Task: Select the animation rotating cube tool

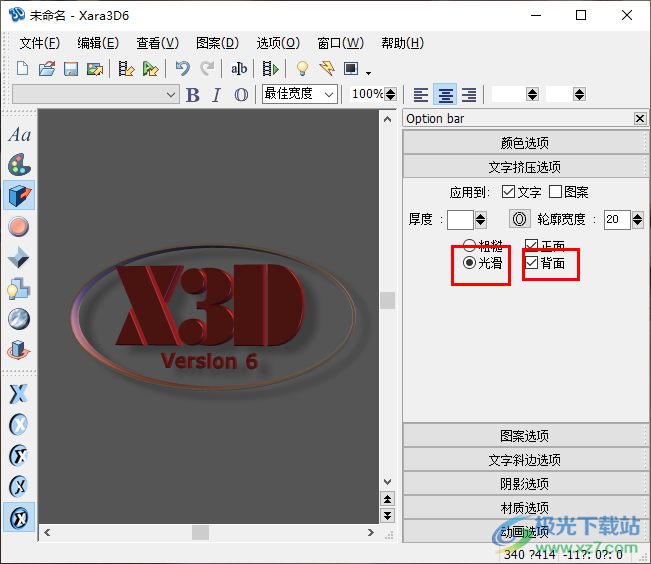Action: pos(19,350)
